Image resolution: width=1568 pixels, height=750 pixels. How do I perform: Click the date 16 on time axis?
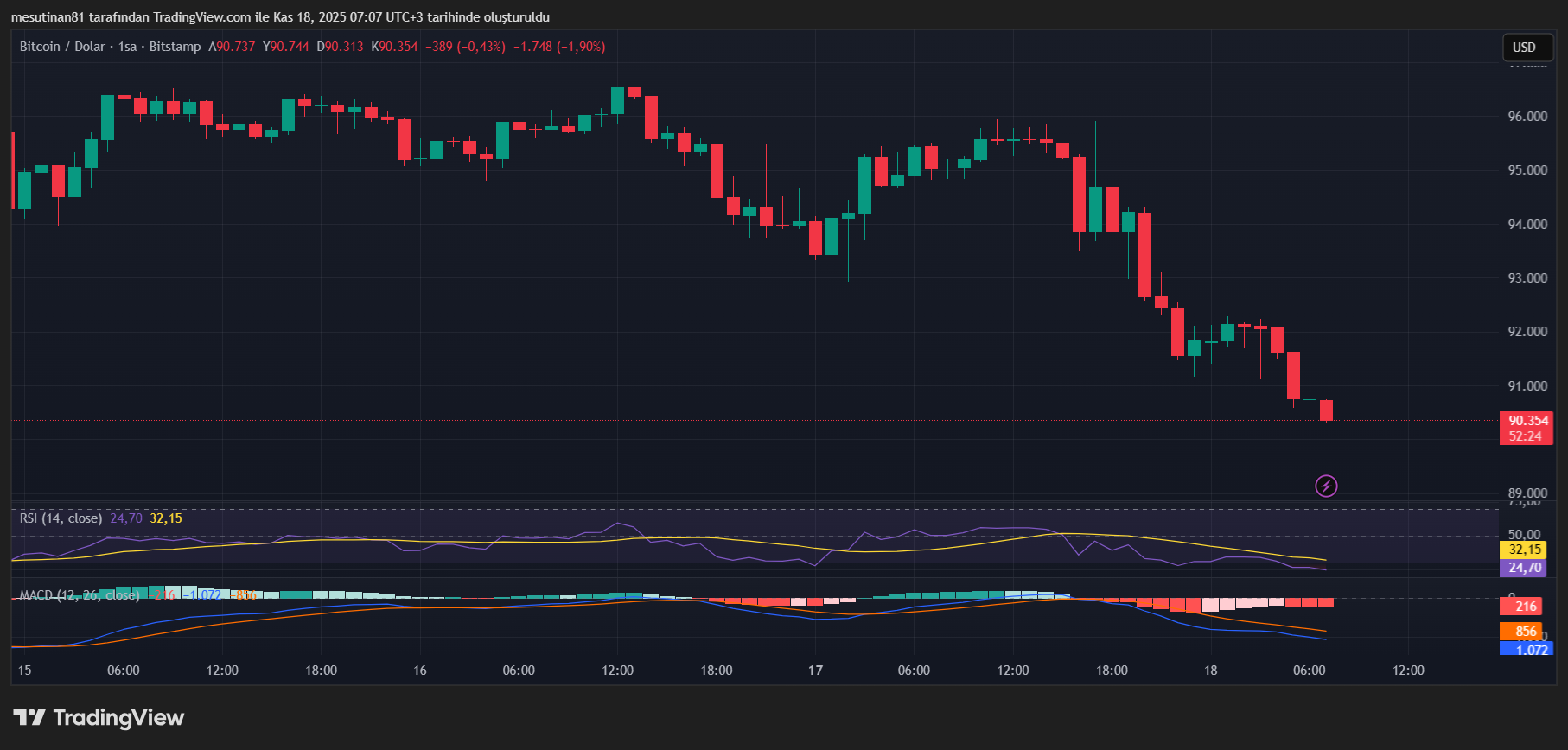tap(420, 671)
